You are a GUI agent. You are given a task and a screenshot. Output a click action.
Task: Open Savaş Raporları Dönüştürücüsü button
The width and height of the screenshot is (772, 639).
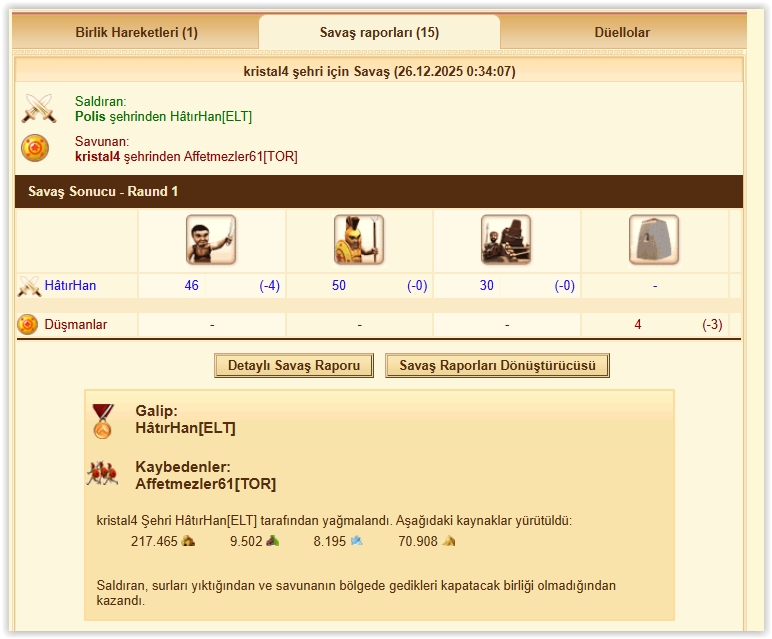pos(497,365)
